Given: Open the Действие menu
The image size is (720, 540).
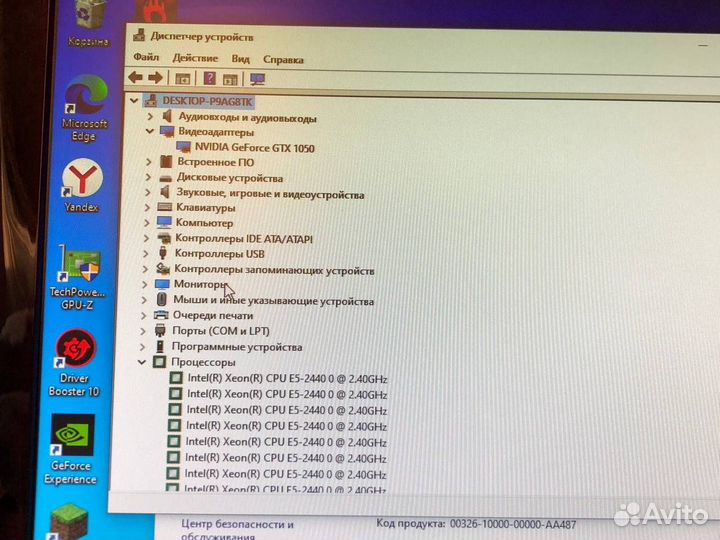Looking at the screenshot, I should click(x=194, y=58).
